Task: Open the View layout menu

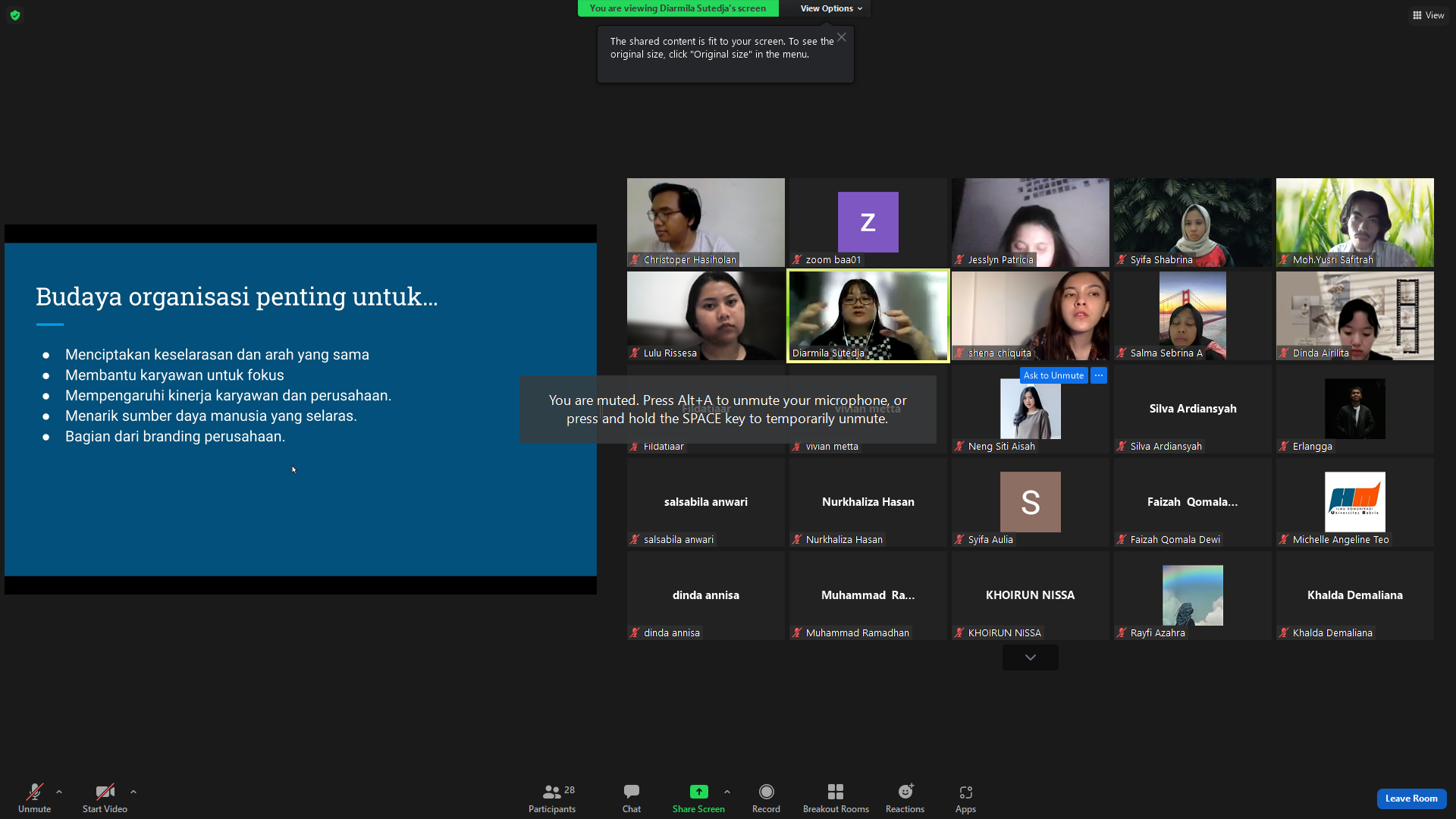Action: [x=1428, y=15]
